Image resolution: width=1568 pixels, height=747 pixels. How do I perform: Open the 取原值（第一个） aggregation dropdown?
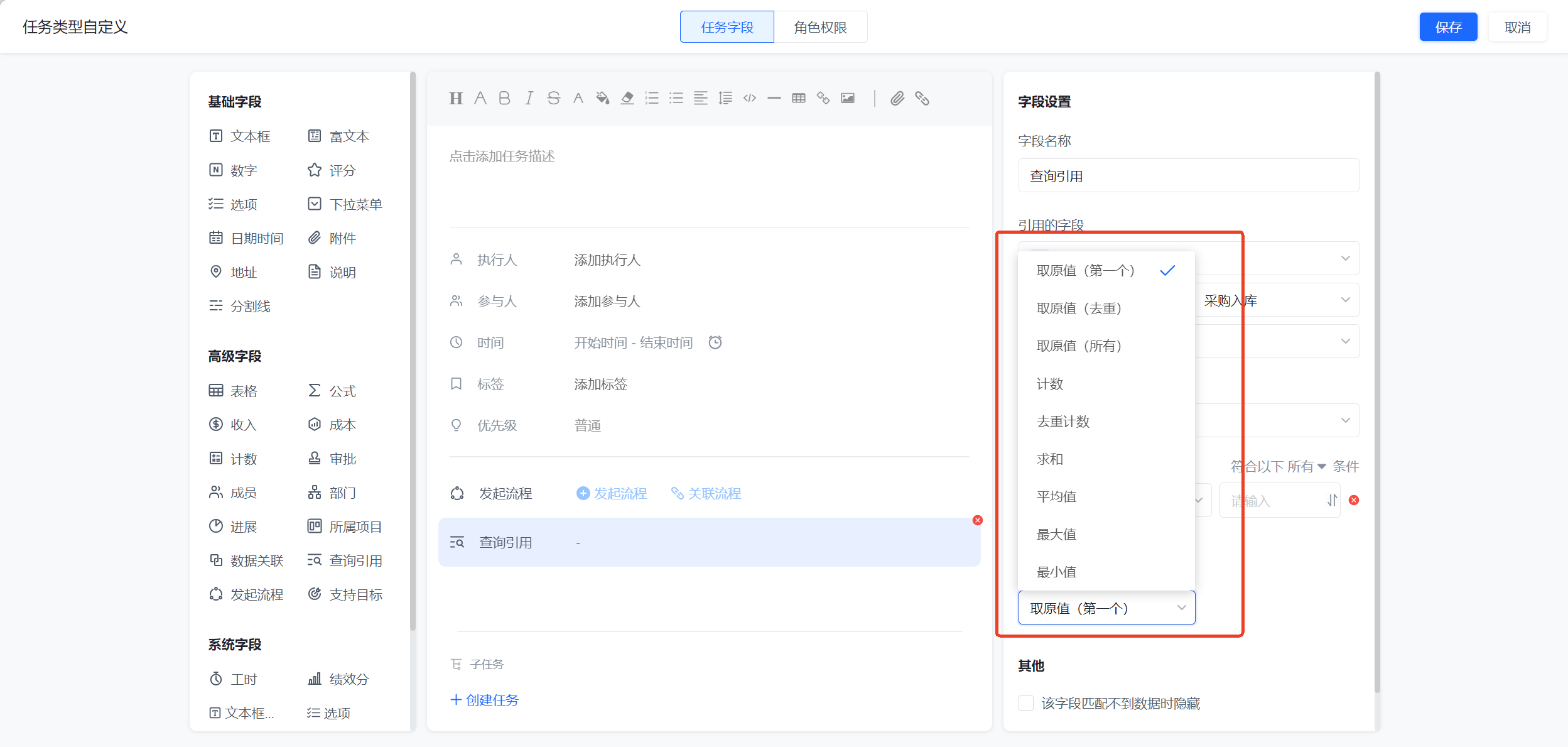tap(1106, 608)
